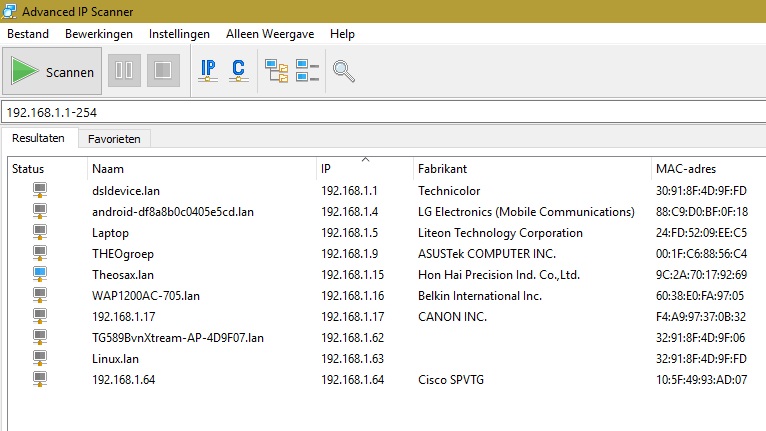Click the status icon of the android device
Viewport: 766px width, 431px height.
40,211
